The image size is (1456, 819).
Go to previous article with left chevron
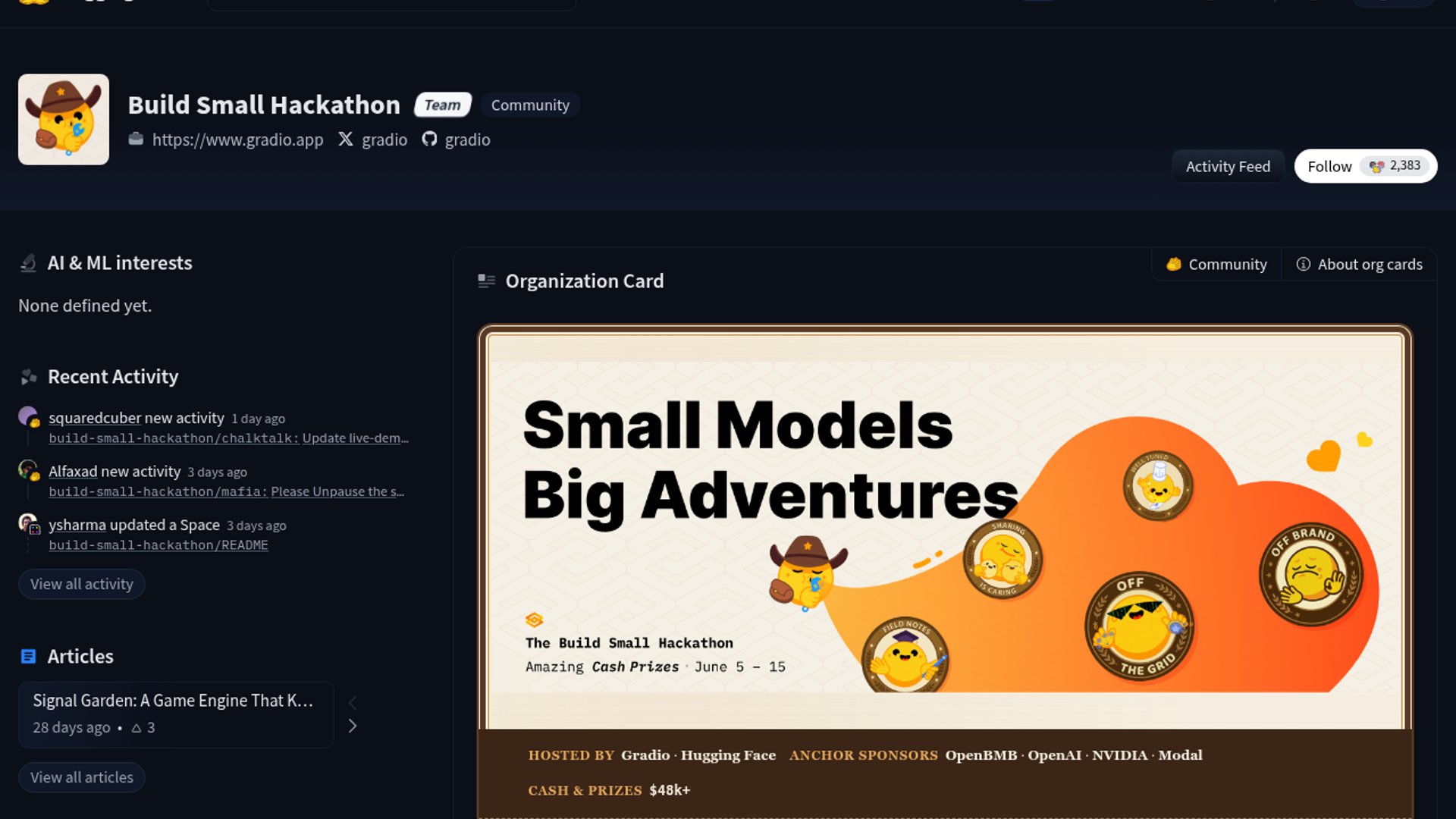pyautogui.click(x=353, y=702)
